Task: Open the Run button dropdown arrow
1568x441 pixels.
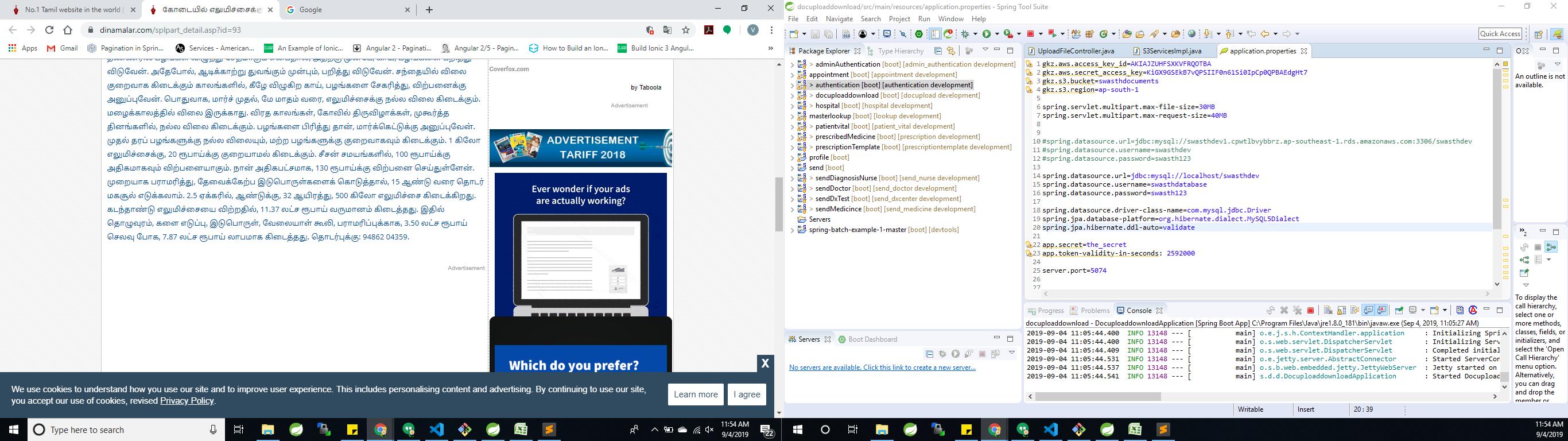Action: 996,34
